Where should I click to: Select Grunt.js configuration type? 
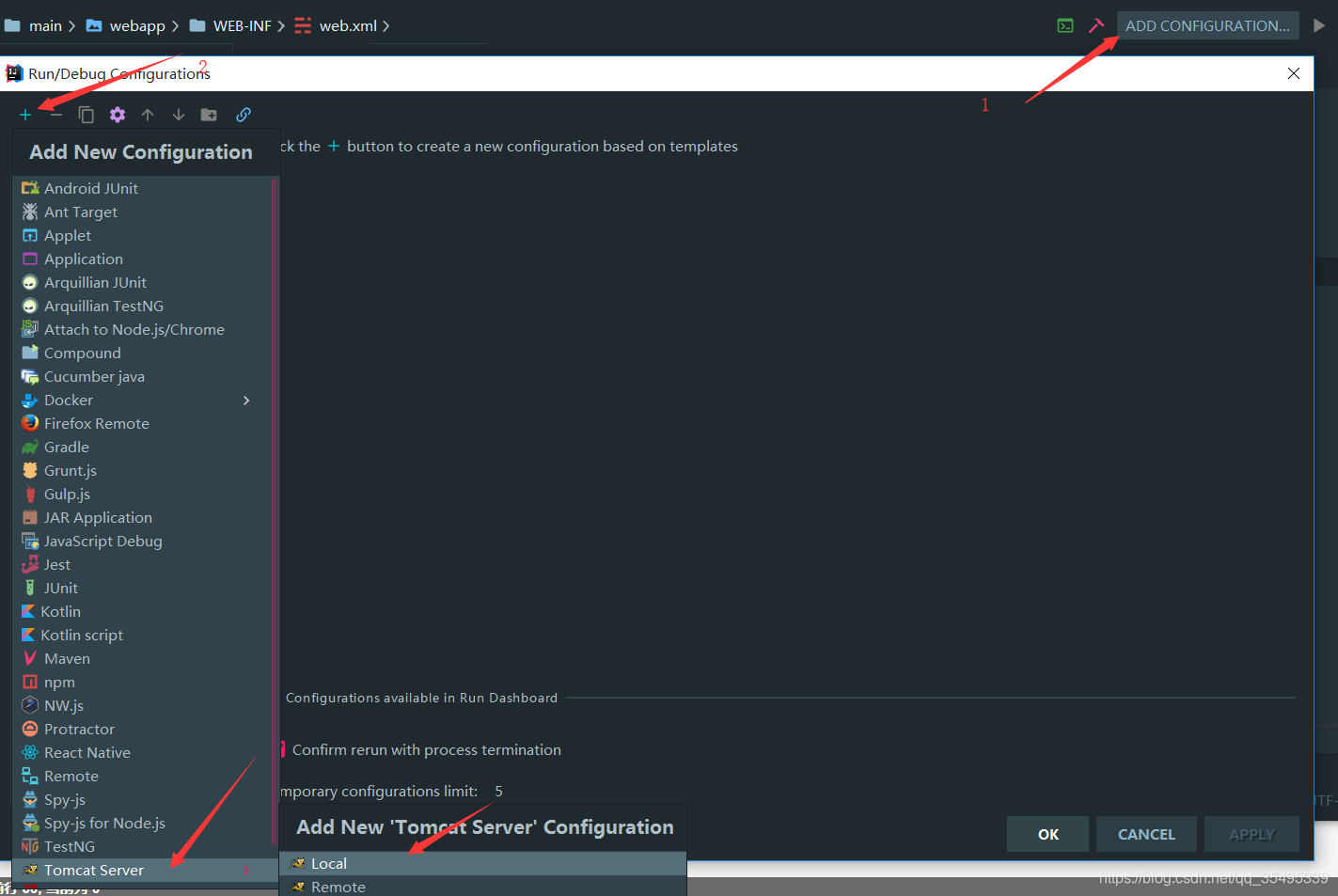(141, 470)
